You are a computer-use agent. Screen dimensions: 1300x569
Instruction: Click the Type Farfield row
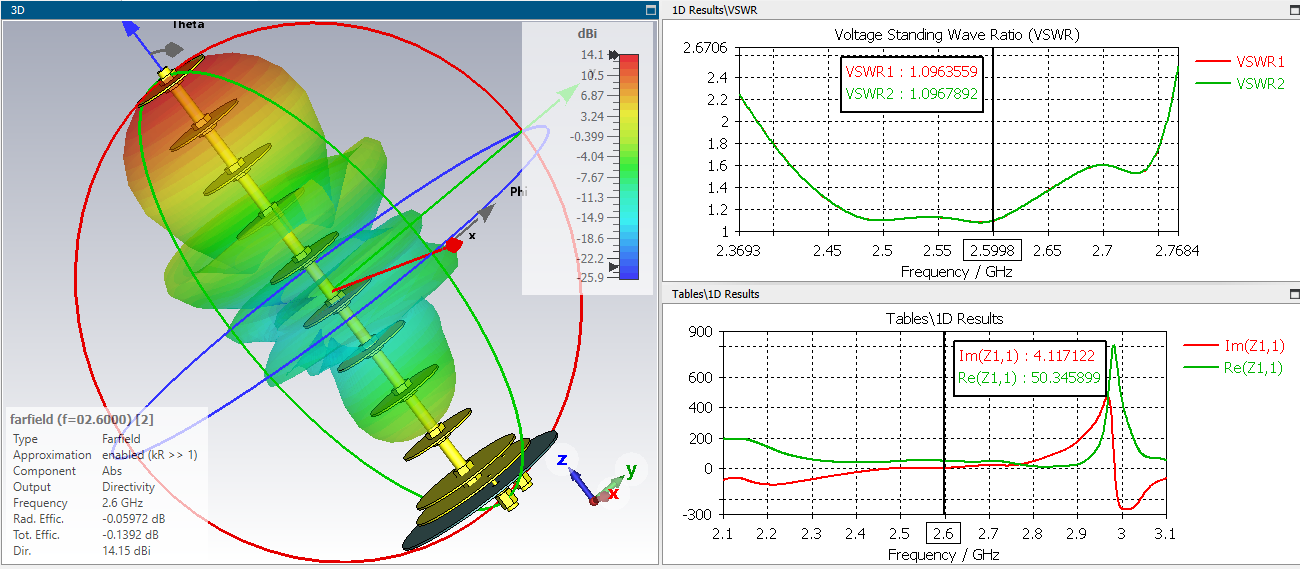[77, 439]
